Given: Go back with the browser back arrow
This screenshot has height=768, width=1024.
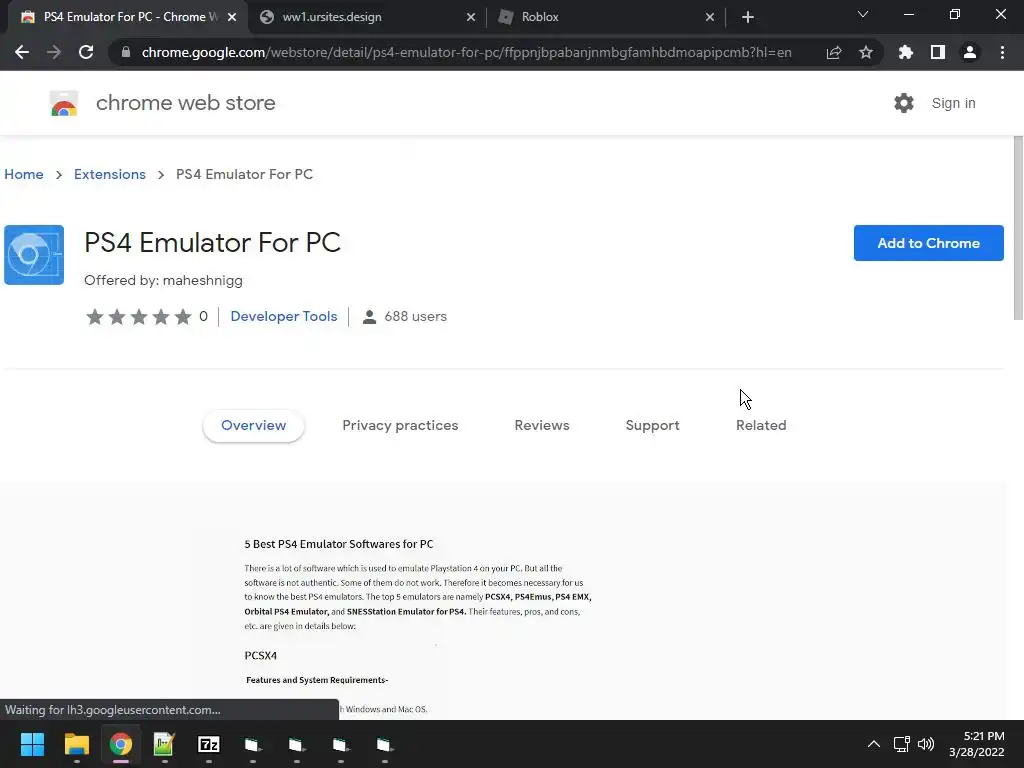Looking at the screenshot, I should 22,52.
